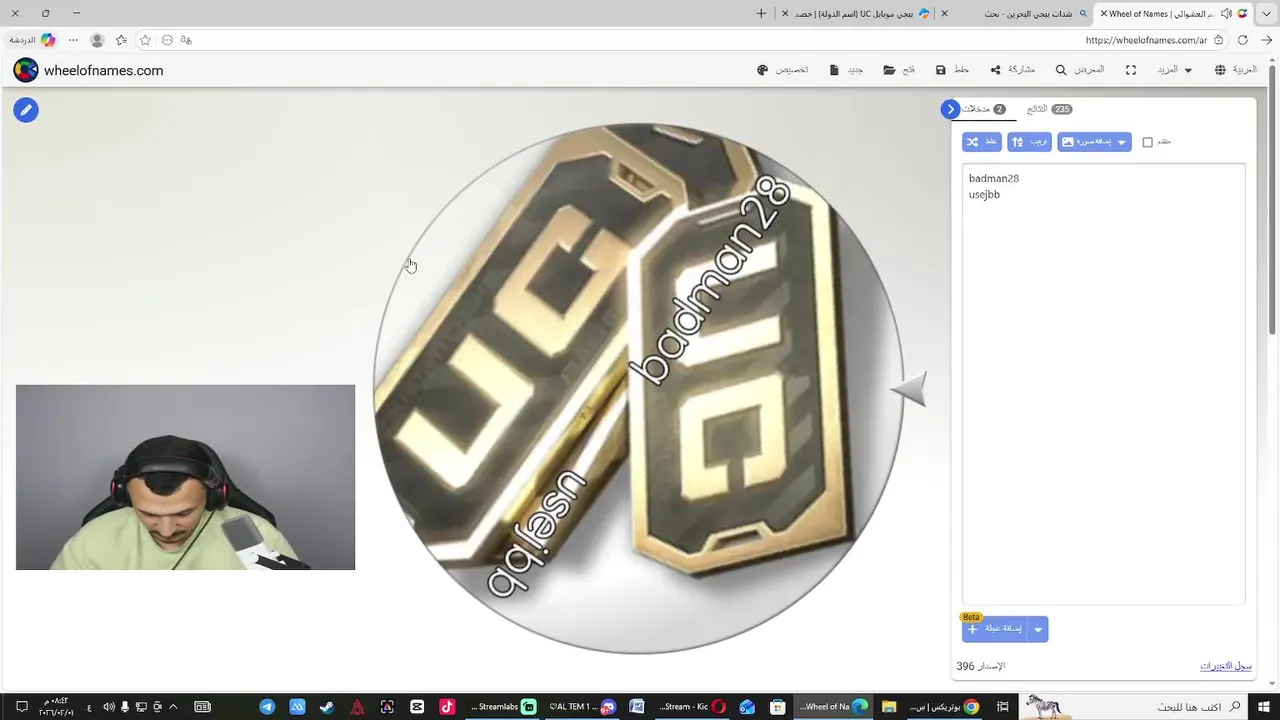
Task: Switch to the مدخلات (Entries) tab
Action: click(x=983, y=109)
